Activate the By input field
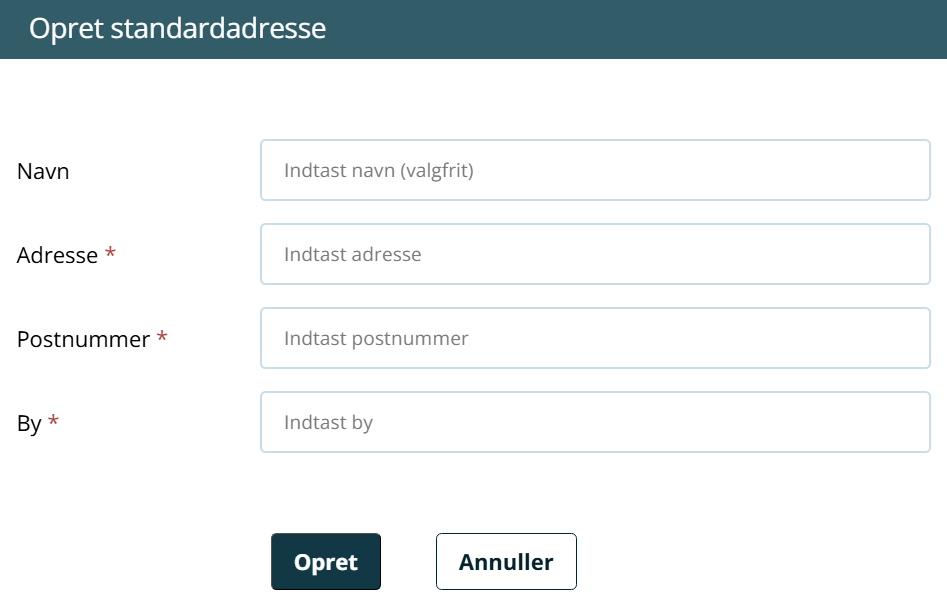This screenshot has width=947, height=602. [x=595, y=421]
